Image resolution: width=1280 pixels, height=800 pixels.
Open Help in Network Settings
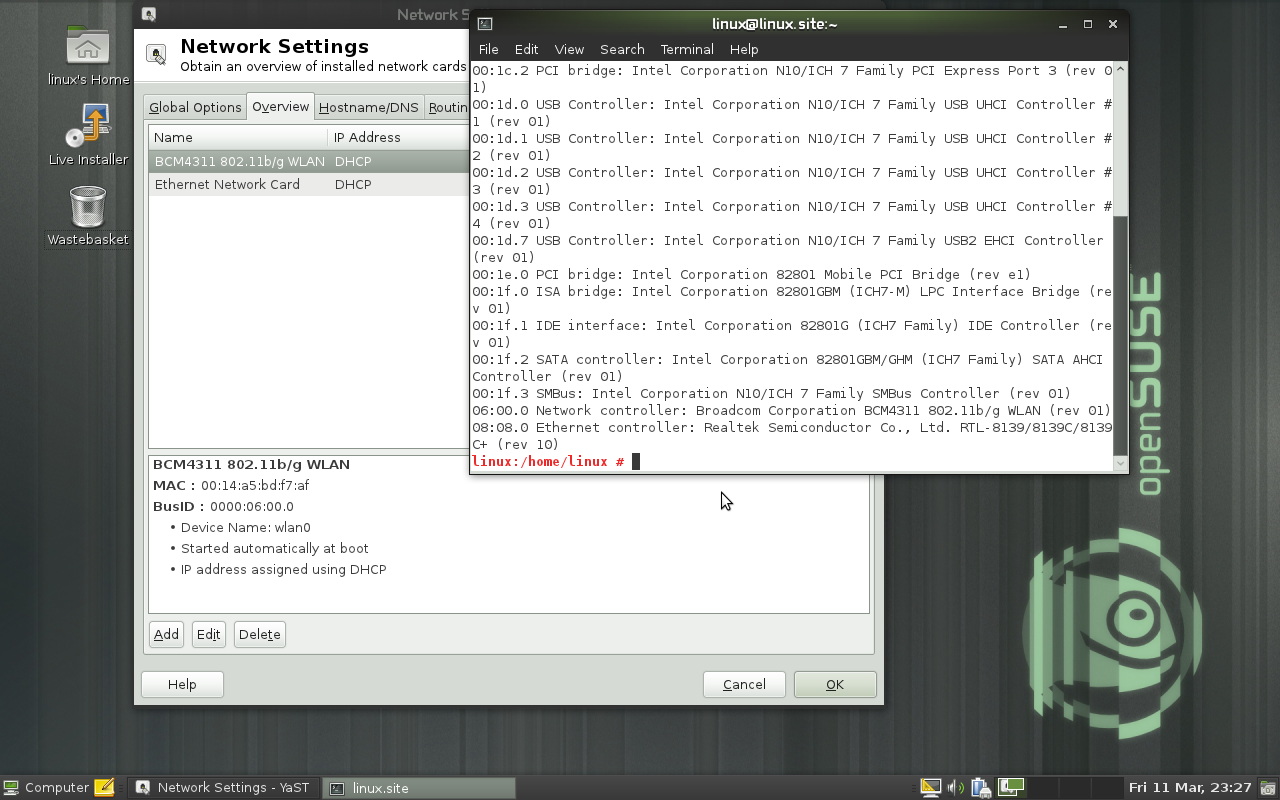click(x=182, y=684)
